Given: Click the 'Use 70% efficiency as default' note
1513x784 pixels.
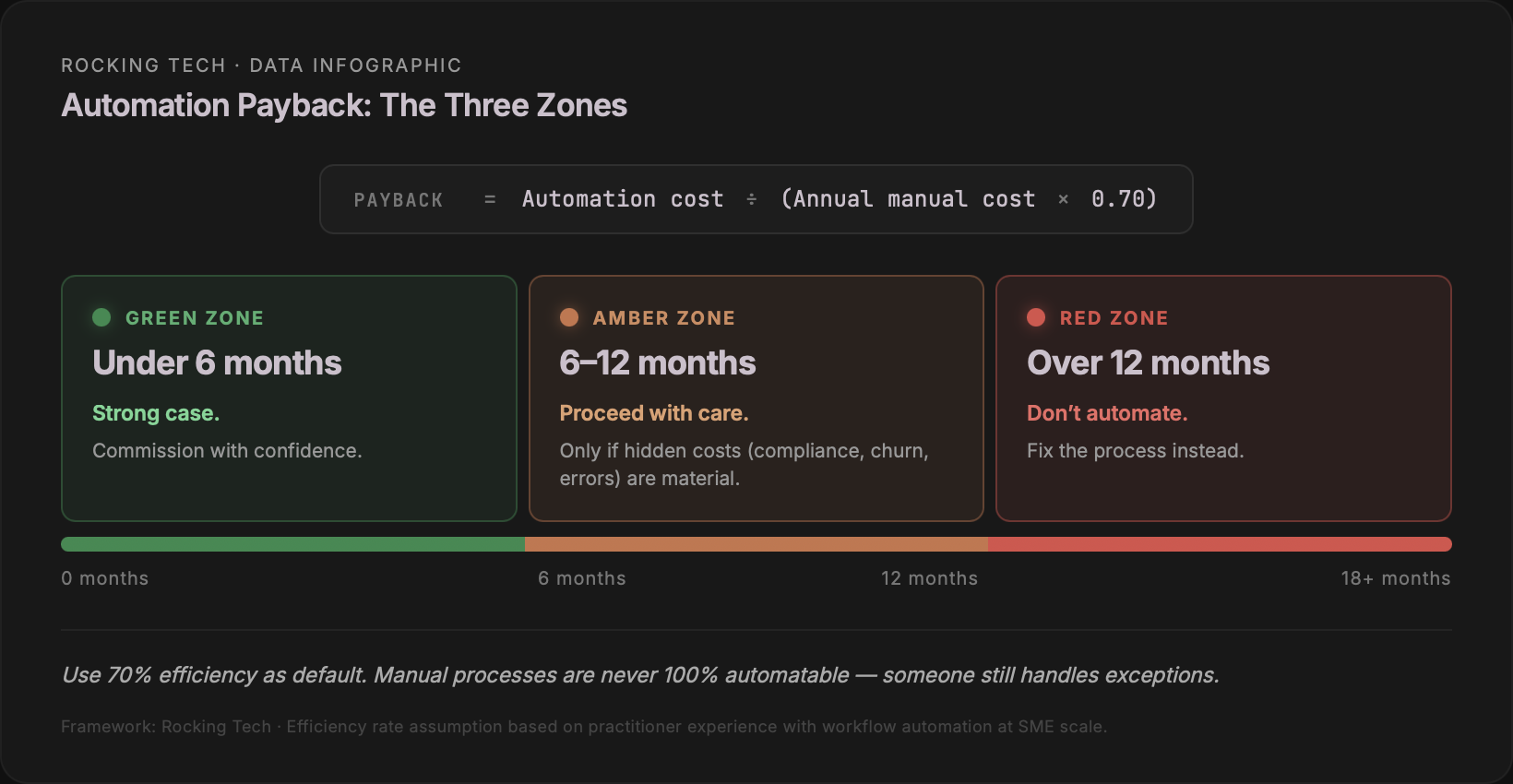Looking at the screenshot, I should pos(640,675).
